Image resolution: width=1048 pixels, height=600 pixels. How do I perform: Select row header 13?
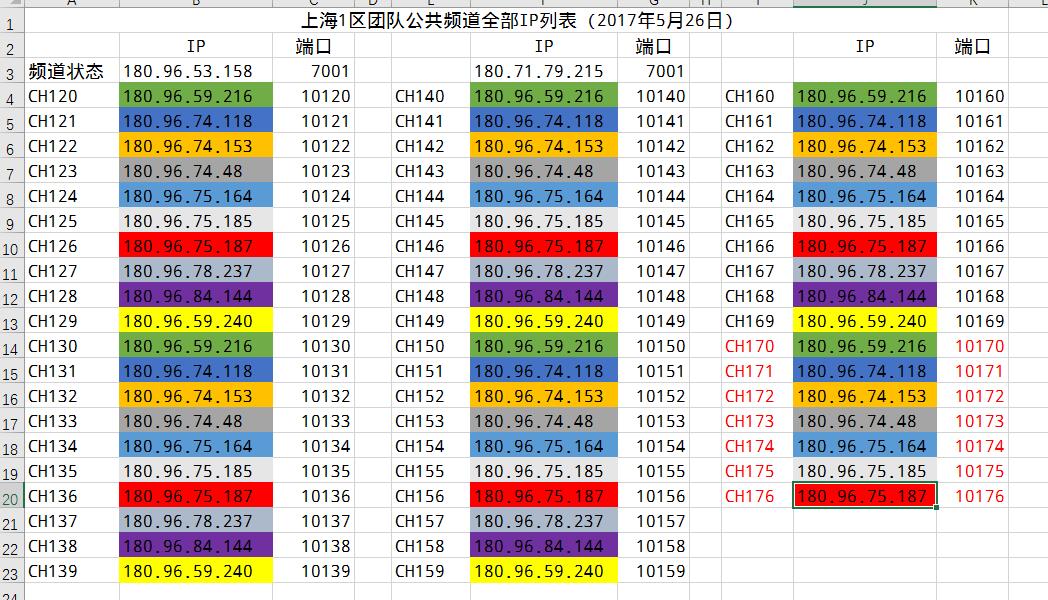[10, 321]
